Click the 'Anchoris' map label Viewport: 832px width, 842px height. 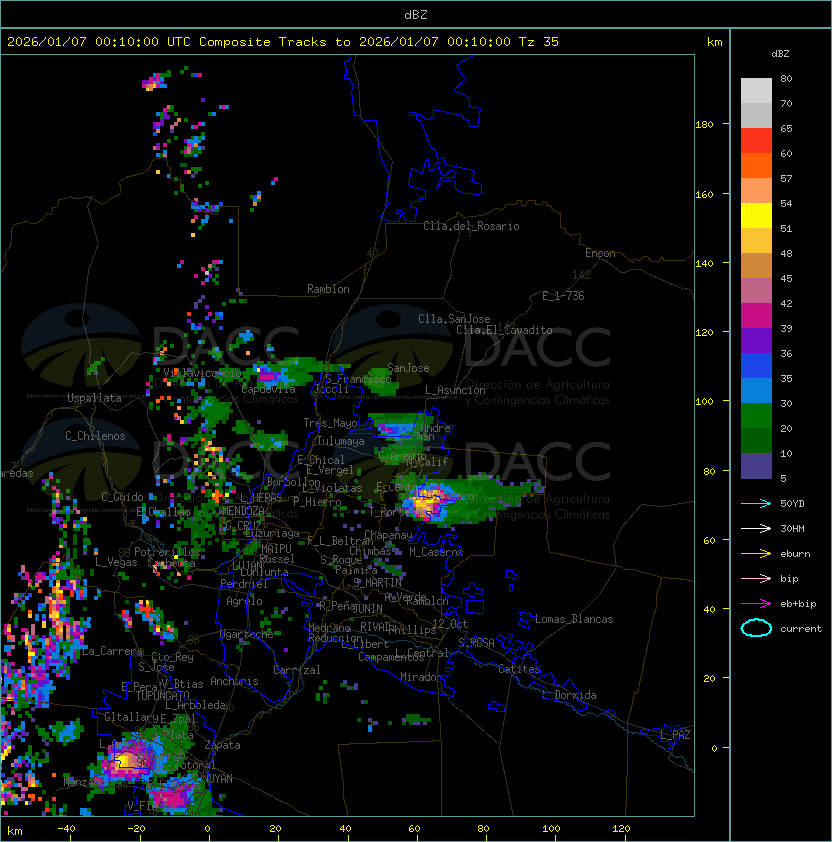[234, 681]
